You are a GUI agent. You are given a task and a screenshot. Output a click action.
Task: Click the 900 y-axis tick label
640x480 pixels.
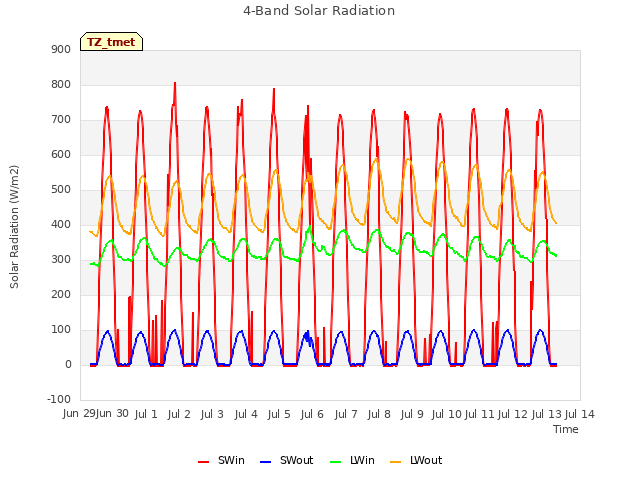tap(61, 49)
